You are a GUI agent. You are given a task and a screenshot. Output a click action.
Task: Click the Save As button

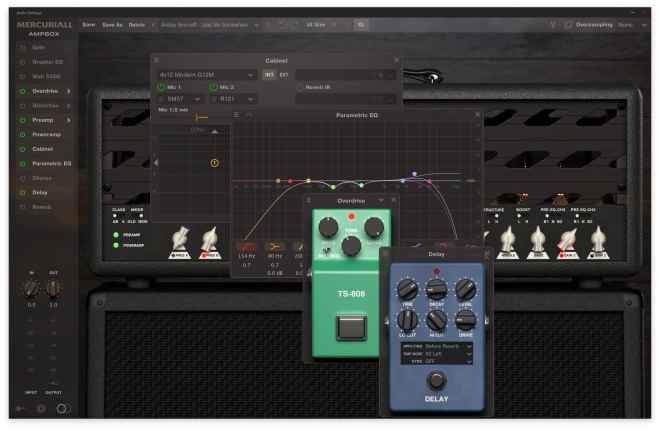pyautogui.click(x=112, y=25)
